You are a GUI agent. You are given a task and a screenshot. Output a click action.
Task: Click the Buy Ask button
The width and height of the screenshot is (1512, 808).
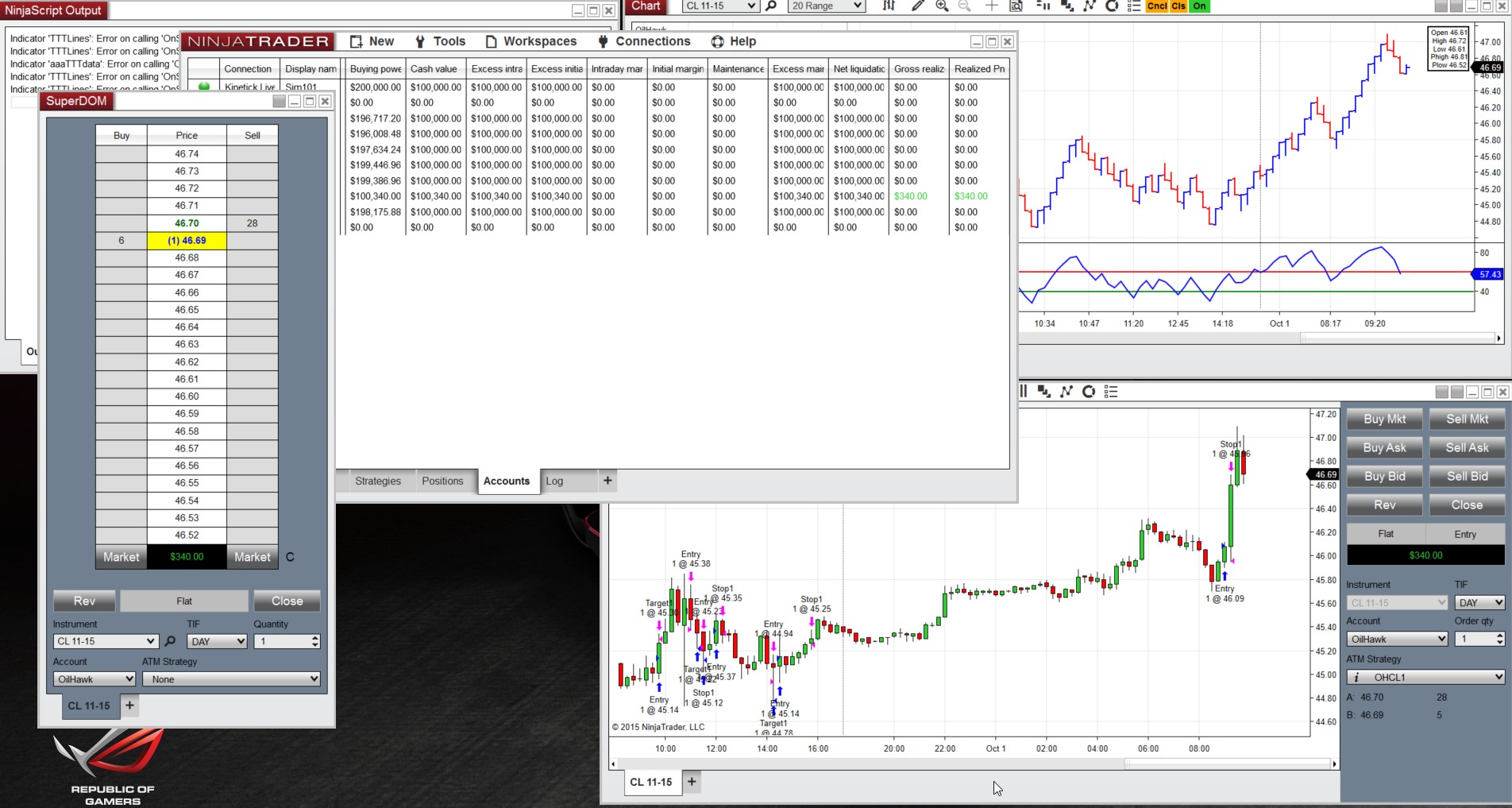click(1384, 448)
